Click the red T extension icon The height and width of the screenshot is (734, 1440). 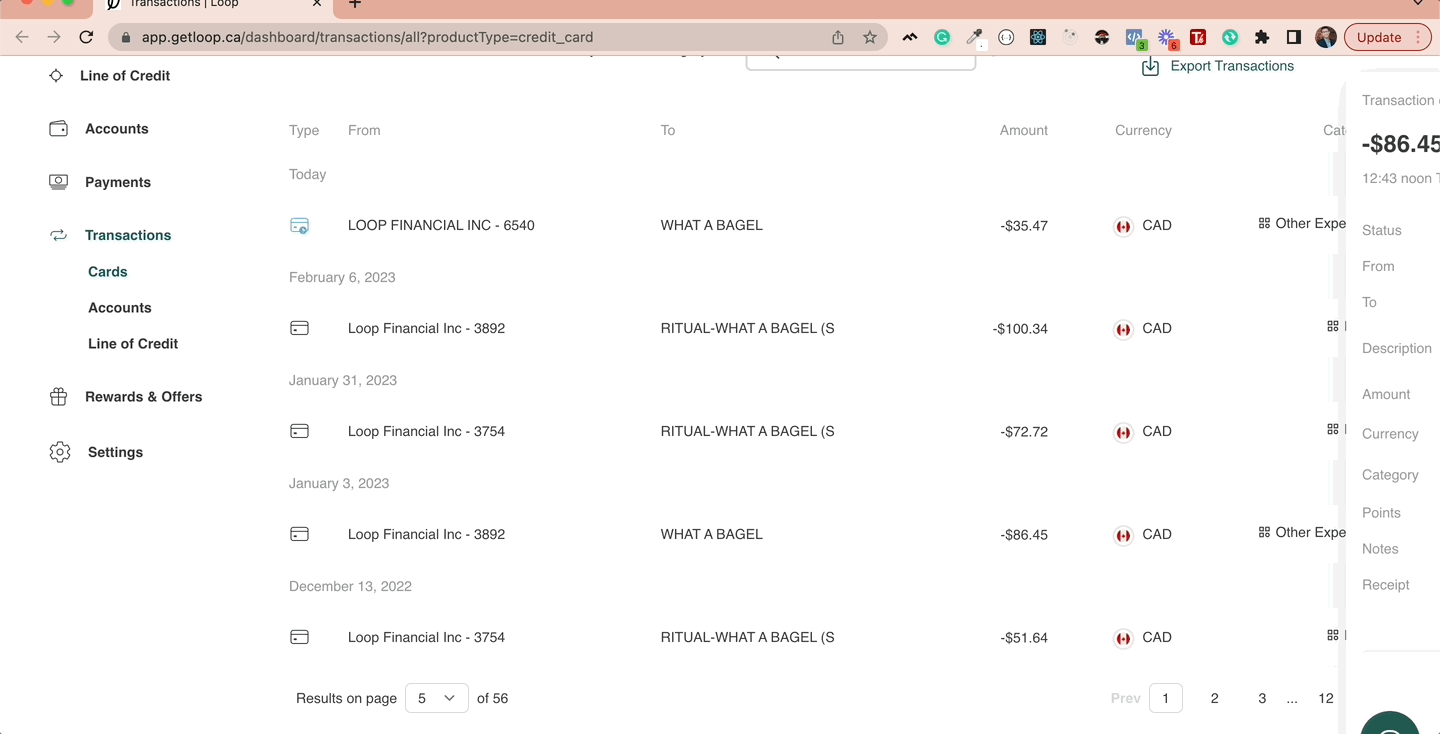click(1198, 37)
